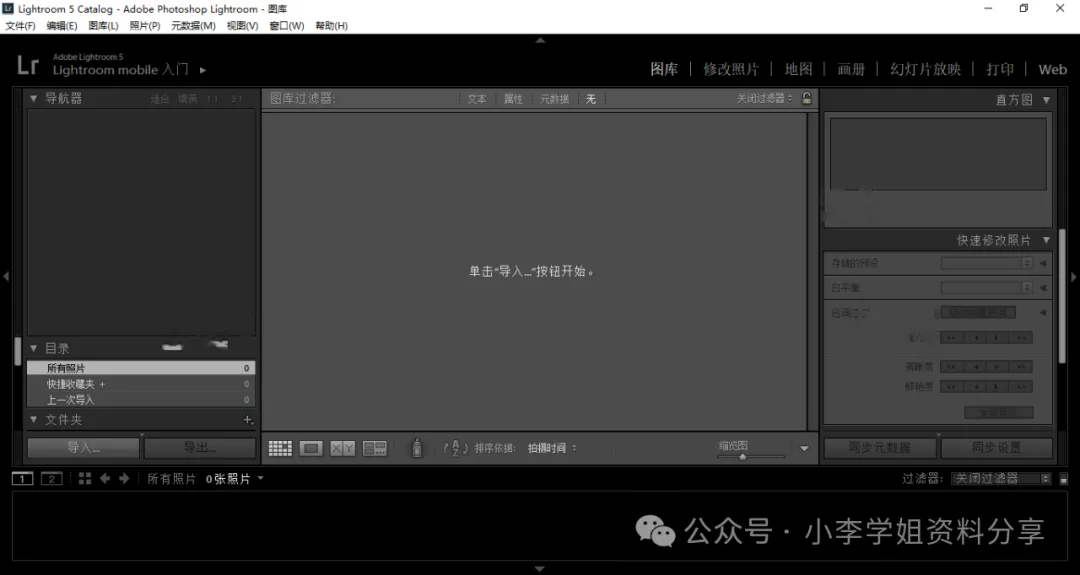Switch to the 幻灯片放映 module
This screenshot has width=1080, height=575.
(925, 70)
